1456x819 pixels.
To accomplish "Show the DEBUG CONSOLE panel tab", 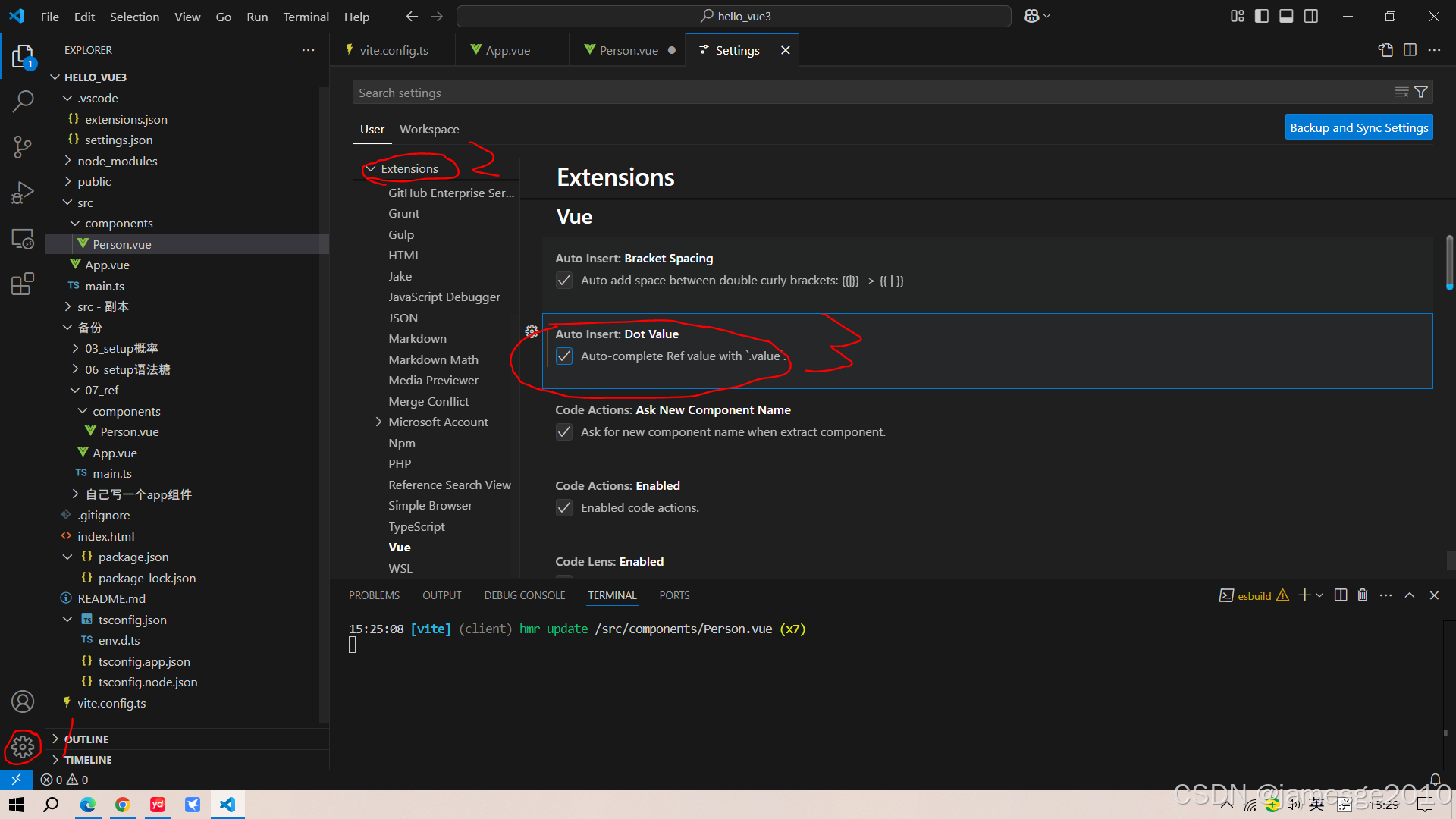I will point(525,595).
